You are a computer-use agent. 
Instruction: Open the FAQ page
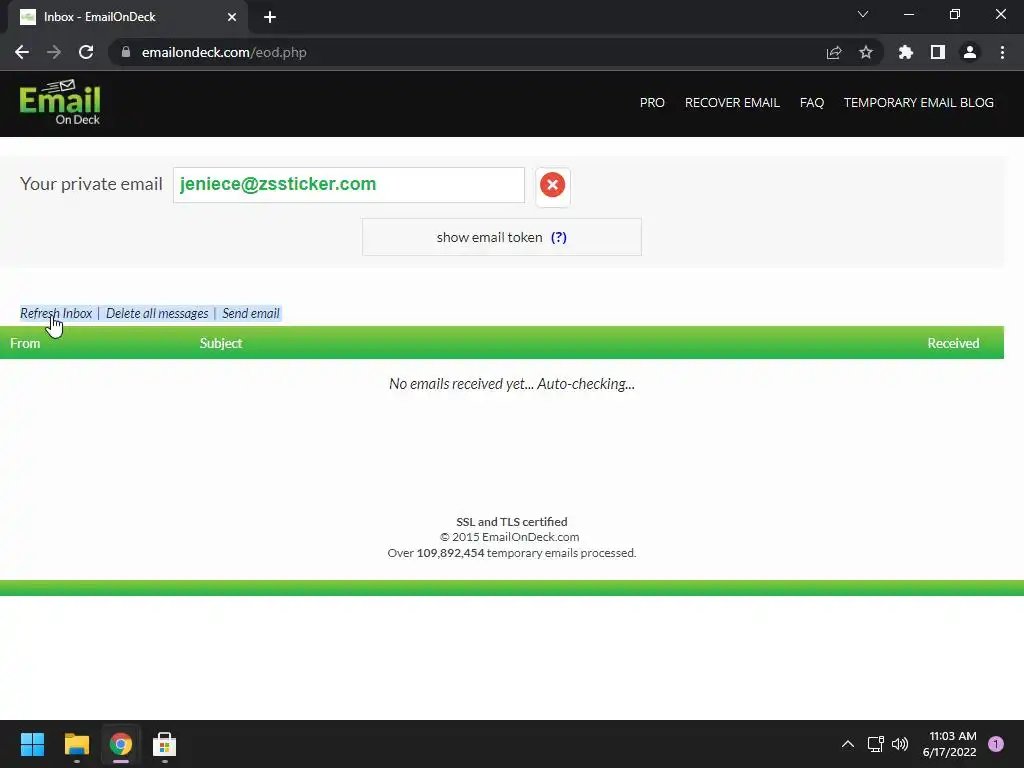point(812,103)
